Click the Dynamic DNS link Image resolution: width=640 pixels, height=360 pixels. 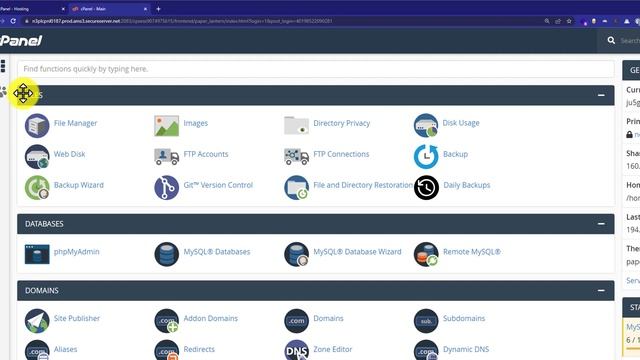466,349
